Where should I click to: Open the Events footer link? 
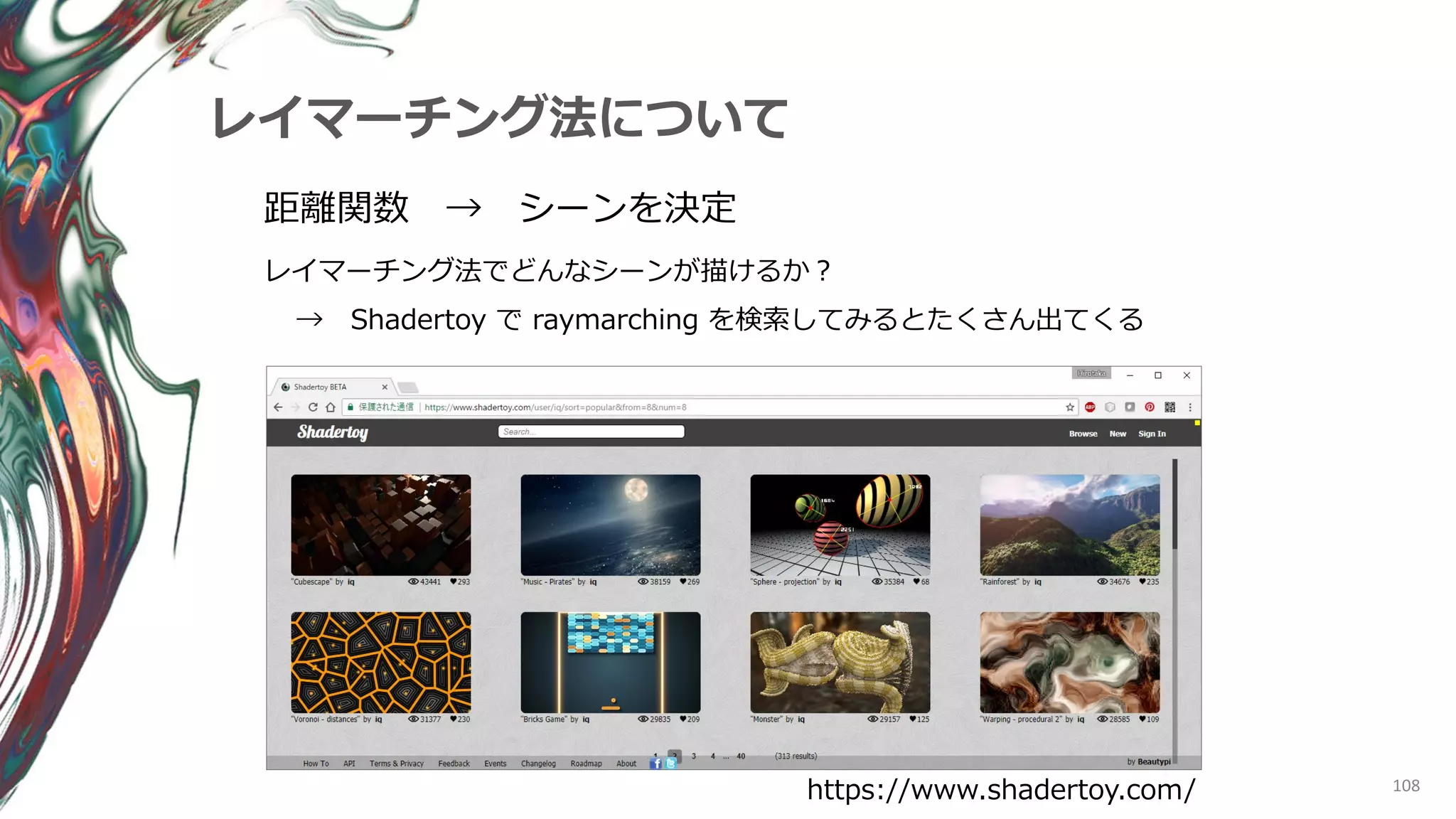(x=496, y=764)
